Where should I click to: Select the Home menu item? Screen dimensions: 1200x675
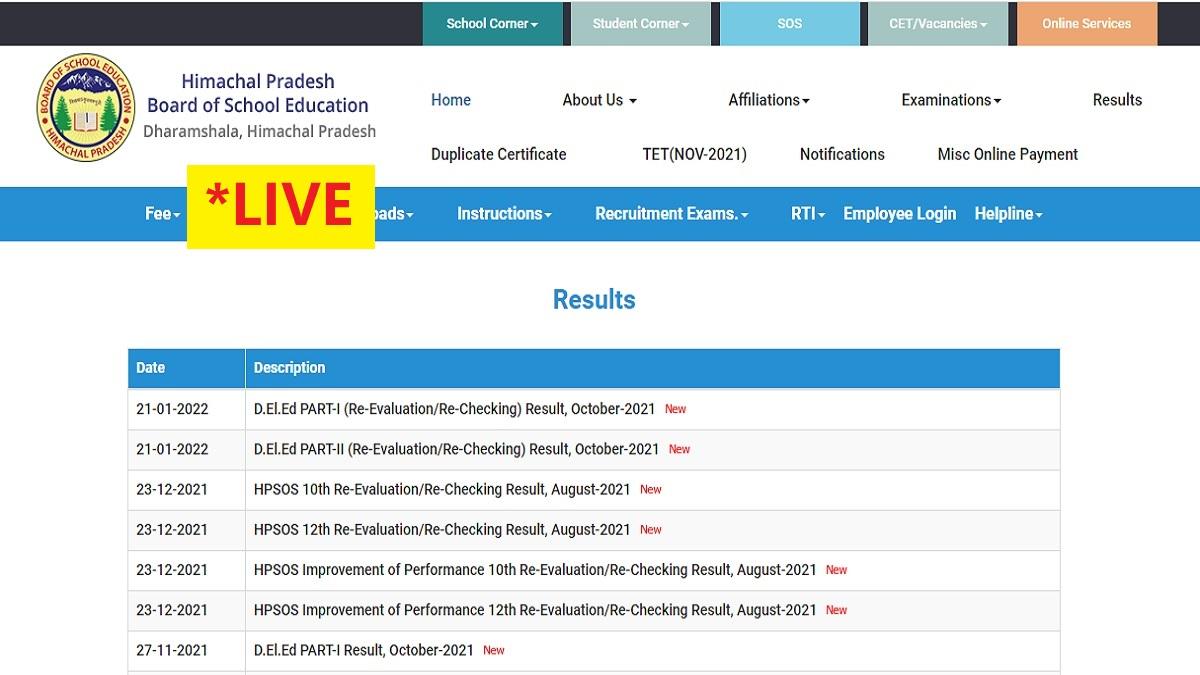[451, 99]
